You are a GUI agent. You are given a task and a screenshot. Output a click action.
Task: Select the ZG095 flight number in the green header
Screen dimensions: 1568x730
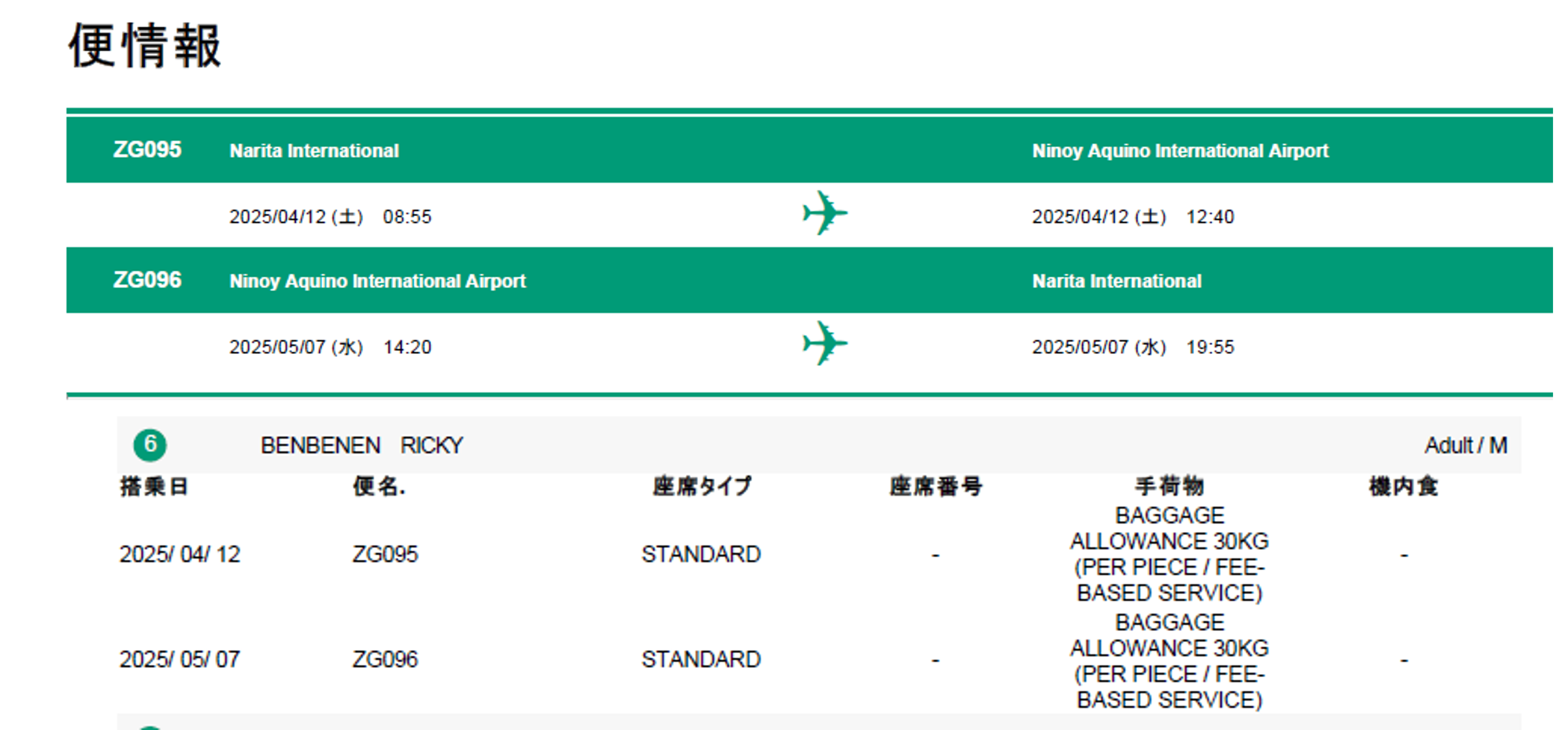click(x=147, y=150)
